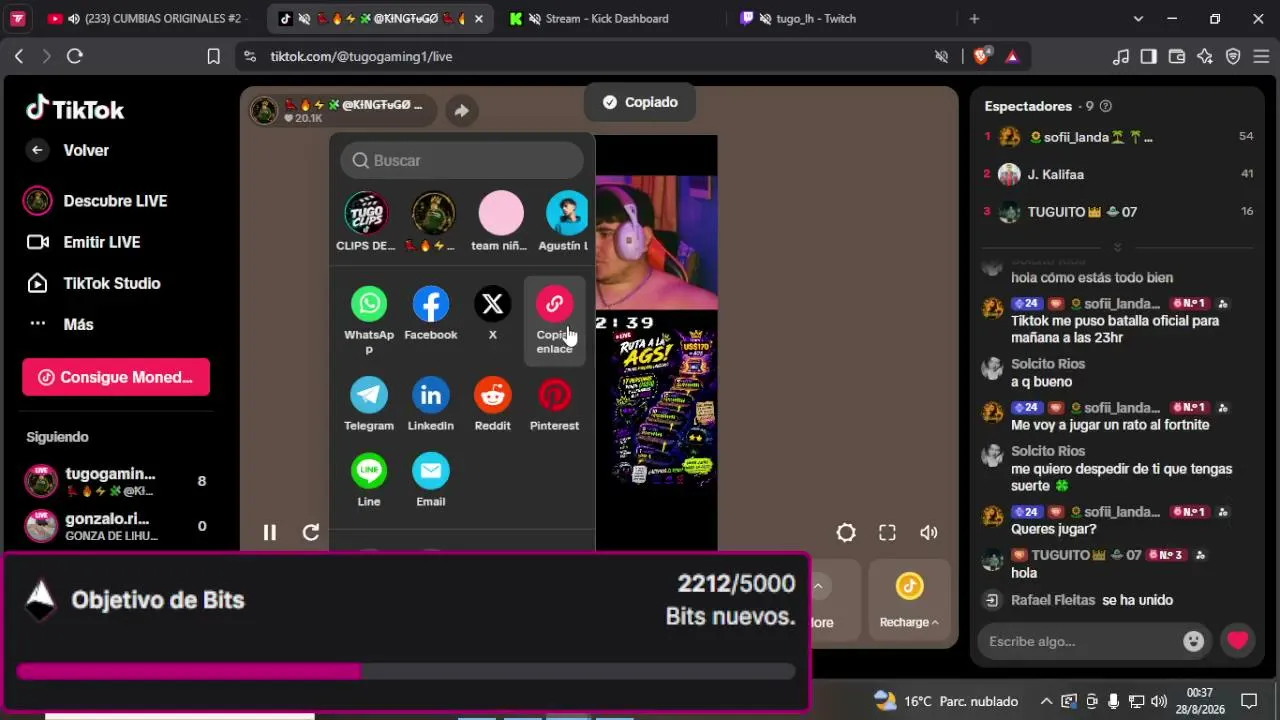Open the streamer profile chip @KINGTUGO
Viewport: 1280px width, 720px height.
tap(343, 110)
